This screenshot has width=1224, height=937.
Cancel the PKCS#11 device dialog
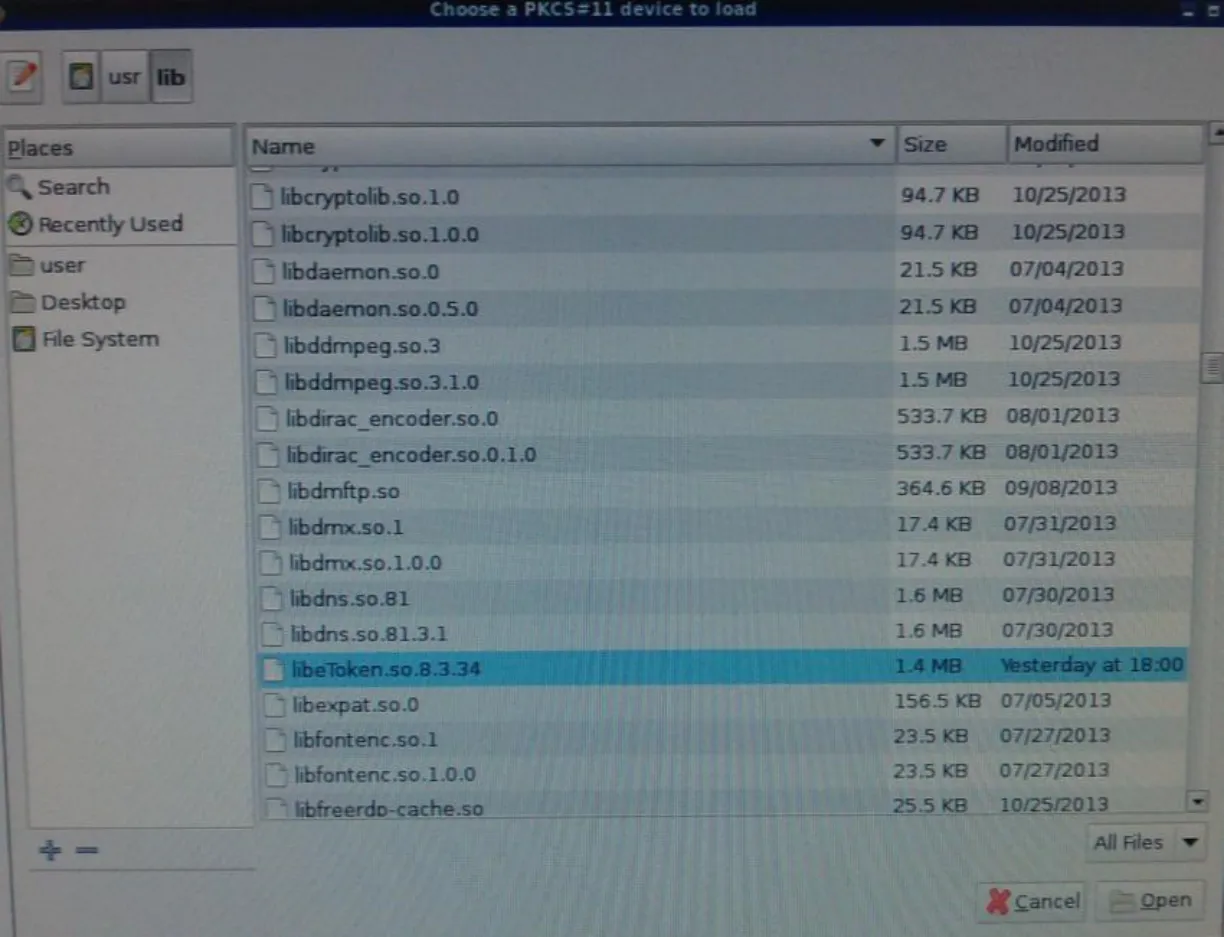(1033, 901)
